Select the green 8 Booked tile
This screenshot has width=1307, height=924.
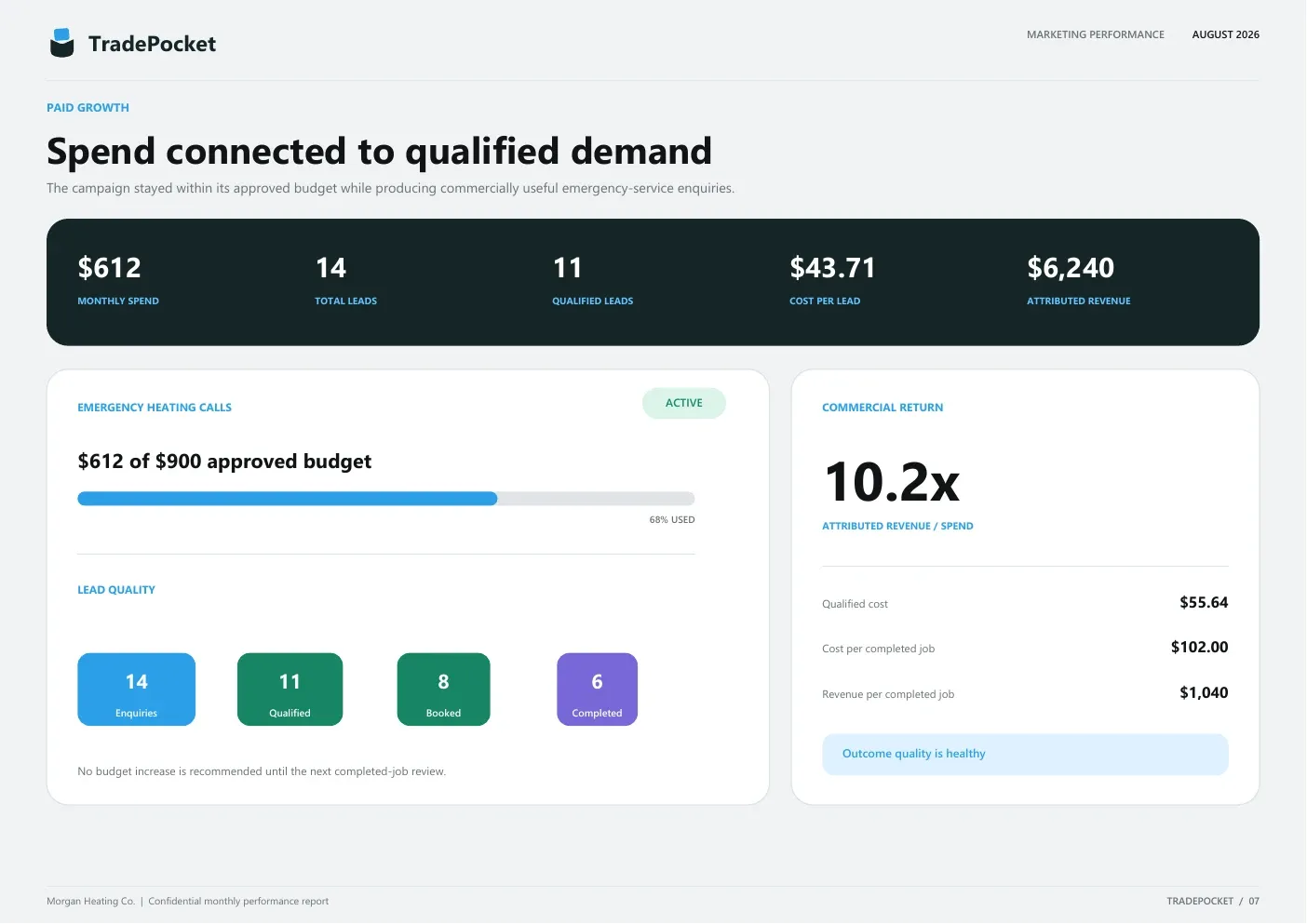point(444,690)
